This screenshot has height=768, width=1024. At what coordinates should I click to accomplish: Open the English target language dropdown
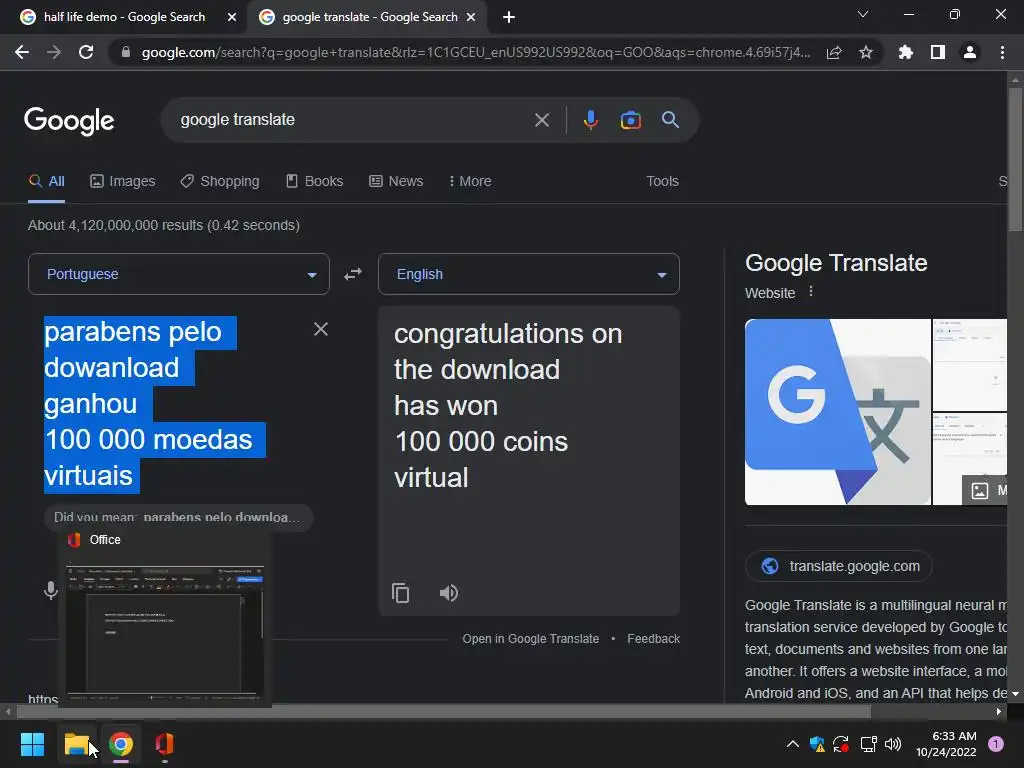[529, 274]
